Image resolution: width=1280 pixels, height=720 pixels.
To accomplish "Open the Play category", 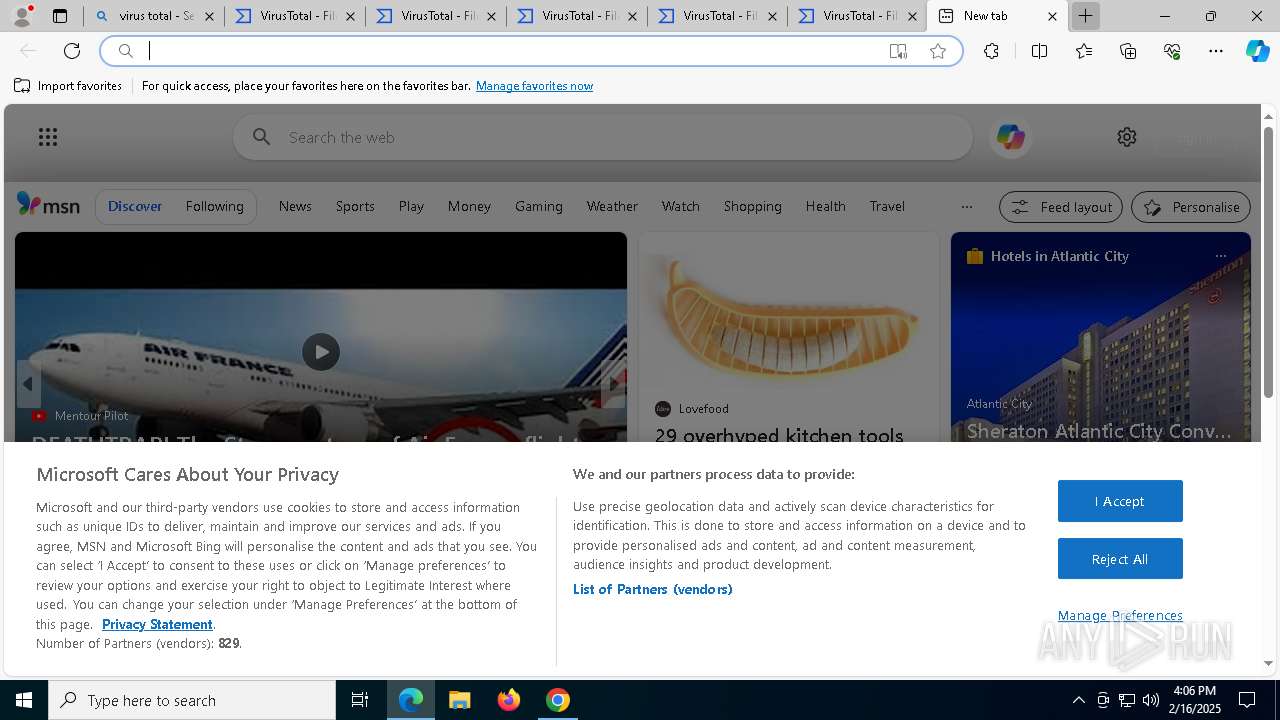I will click(x=411, y=206).
